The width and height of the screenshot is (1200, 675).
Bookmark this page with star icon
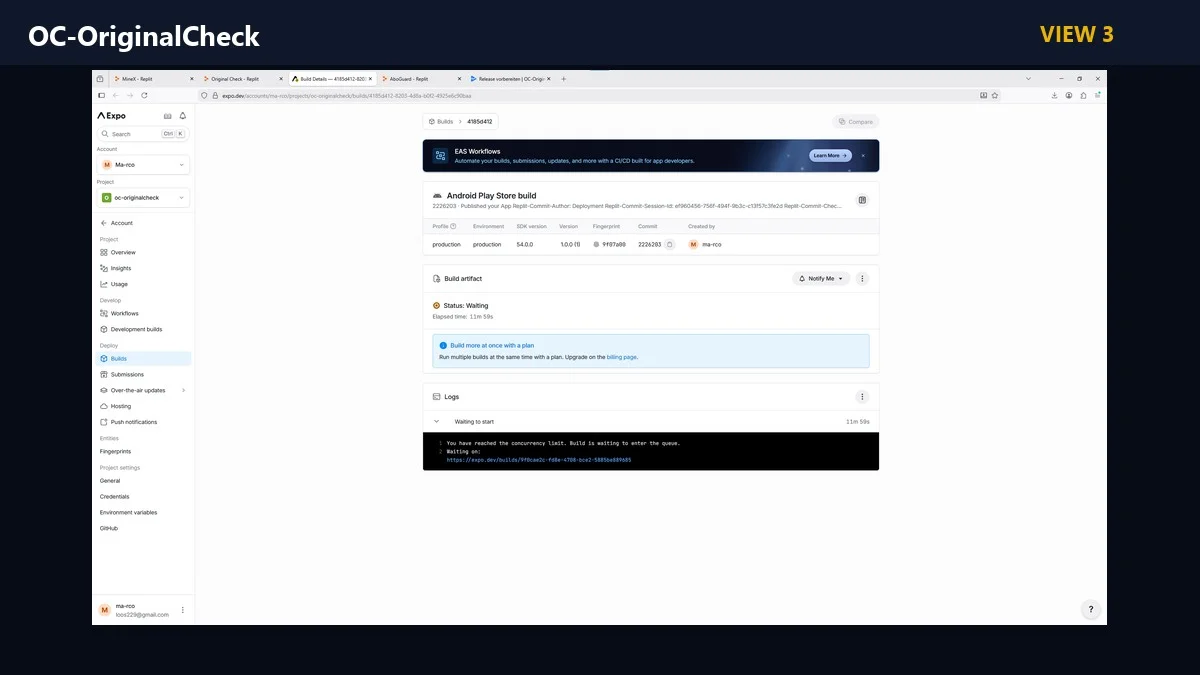tap(995, 95)
